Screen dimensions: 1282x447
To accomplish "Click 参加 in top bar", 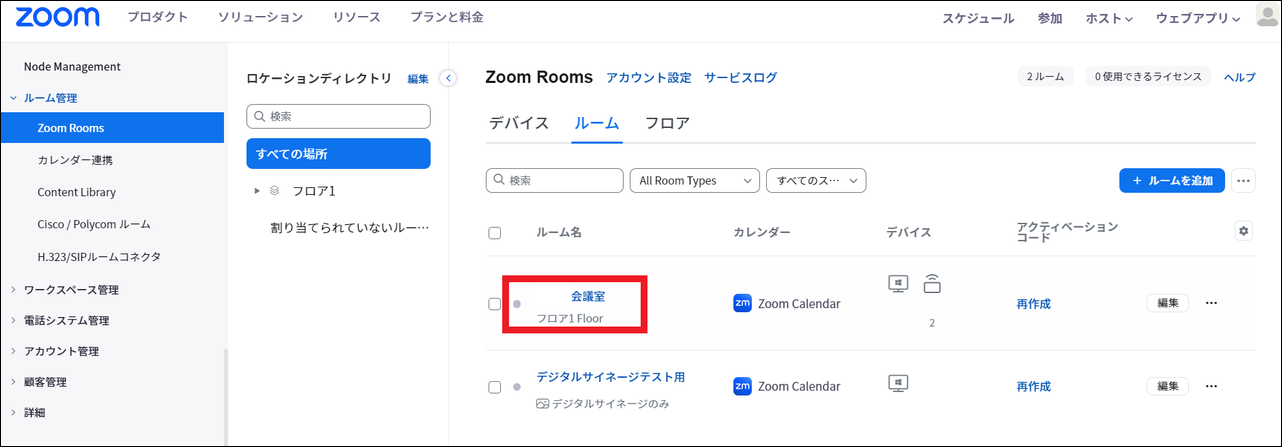I will click(x=1050, y=18).
